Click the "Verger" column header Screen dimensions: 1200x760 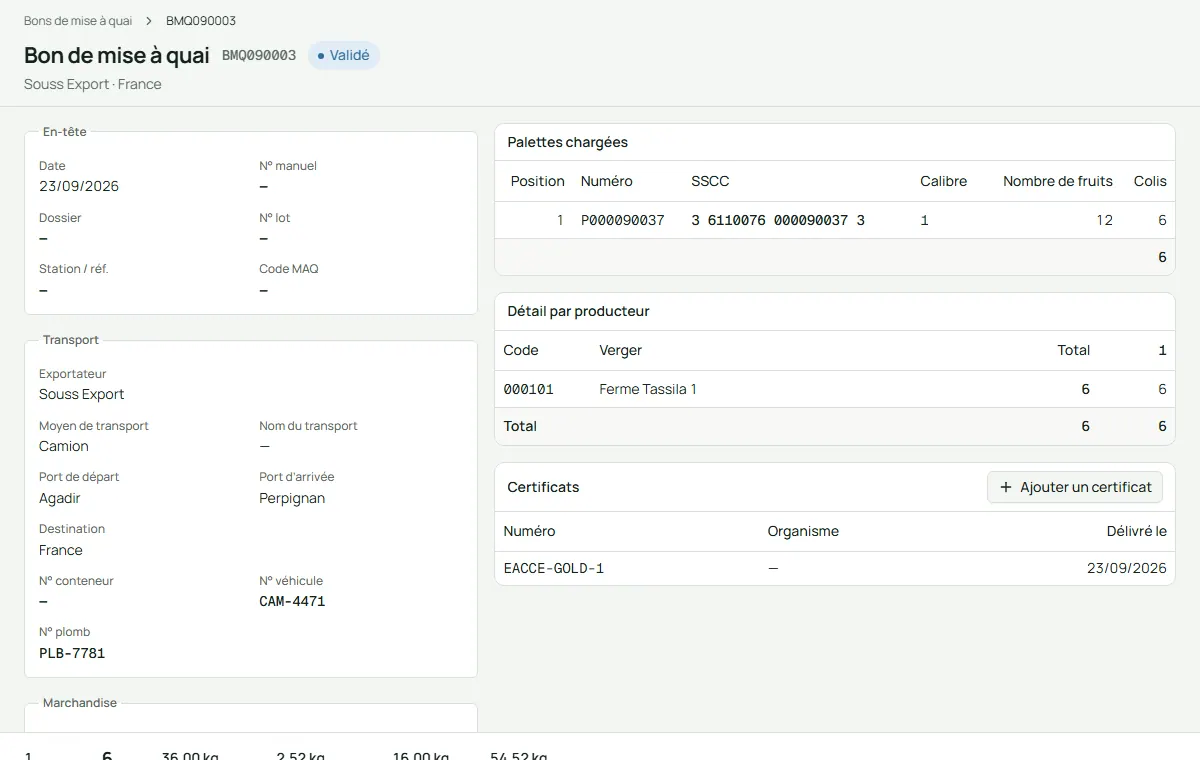(x=621, y=350)
